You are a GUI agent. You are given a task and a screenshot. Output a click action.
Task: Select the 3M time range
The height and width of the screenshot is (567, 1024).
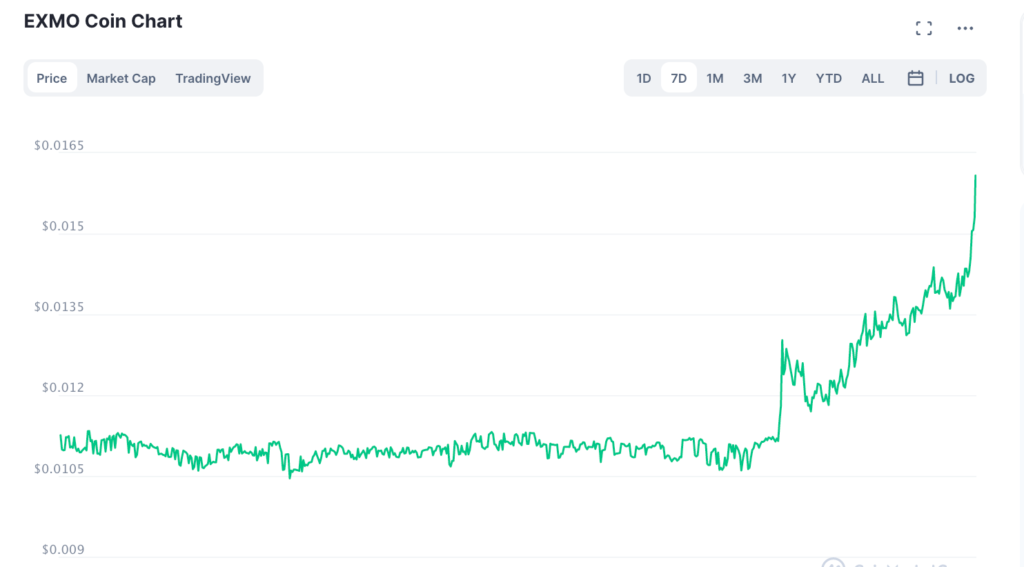coord(752,78)
